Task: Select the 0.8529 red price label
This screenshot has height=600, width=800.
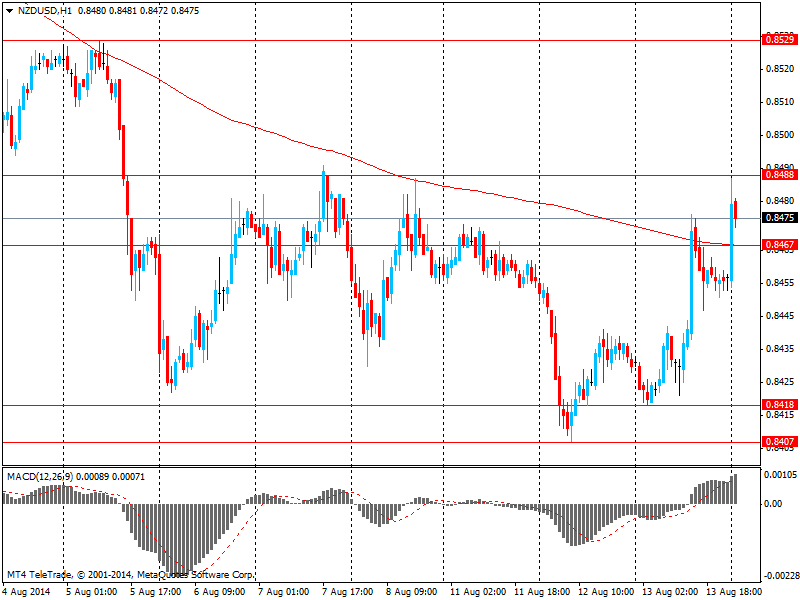Action: (780, 40)
